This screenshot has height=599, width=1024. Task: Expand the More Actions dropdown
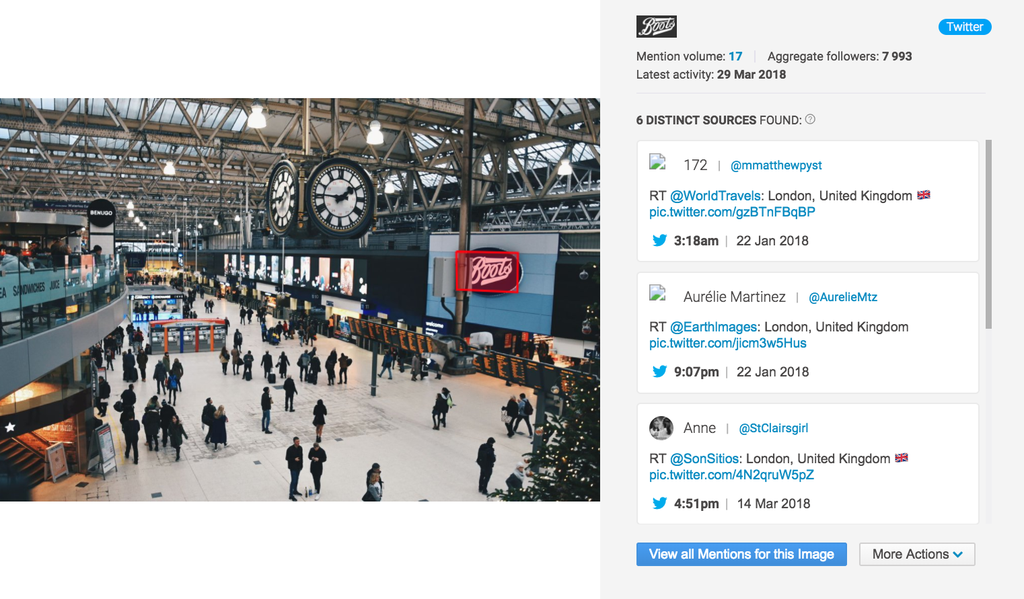917,554
